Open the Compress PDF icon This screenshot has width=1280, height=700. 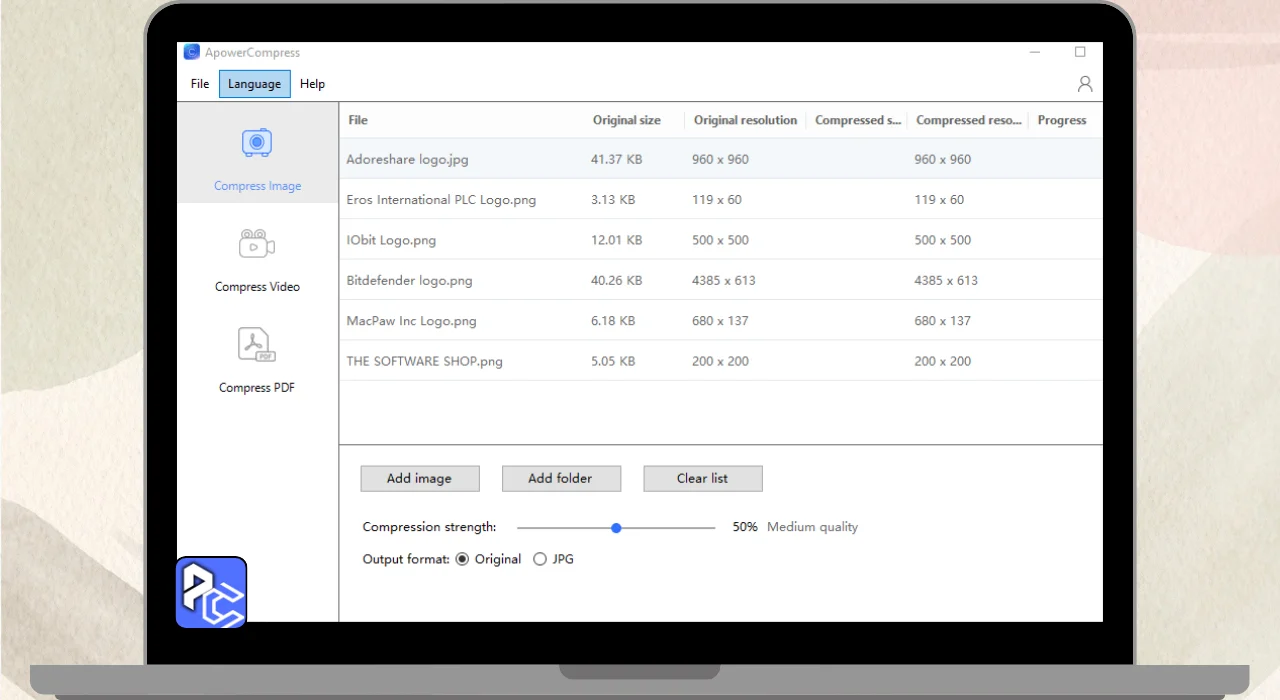257,345
